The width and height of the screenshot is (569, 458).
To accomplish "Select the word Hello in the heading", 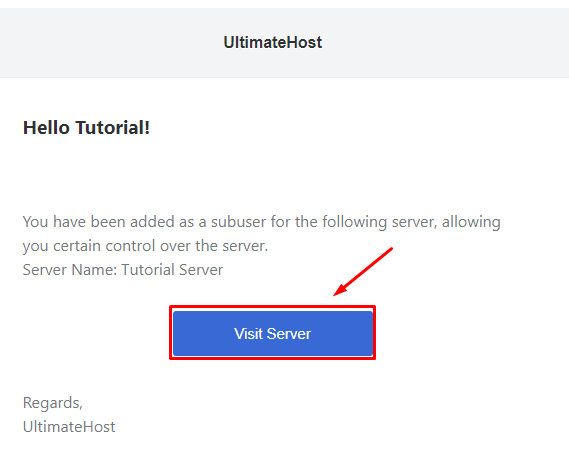I will coord(46,127).
